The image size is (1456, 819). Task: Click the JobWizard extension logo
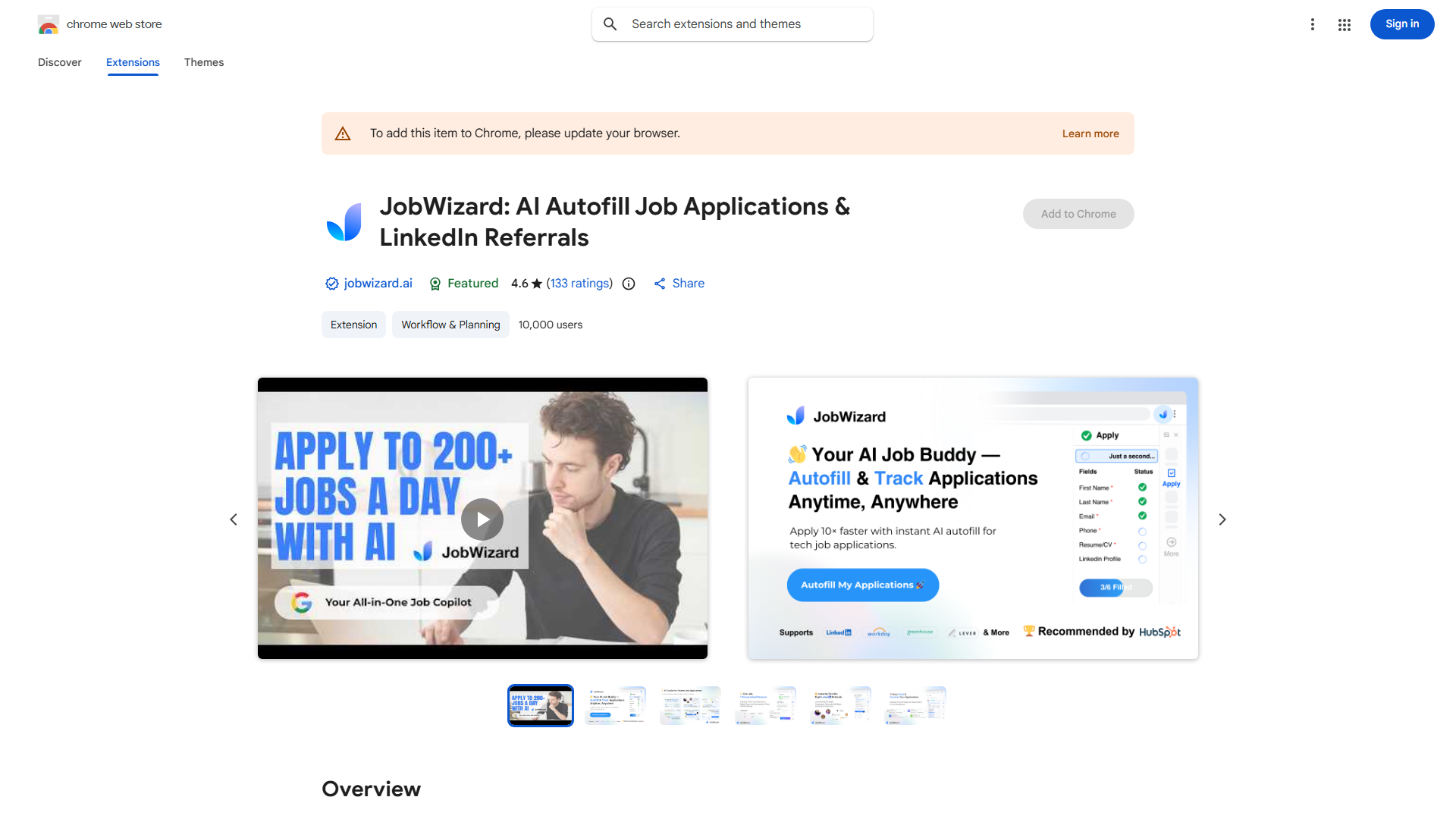point(344,222)
